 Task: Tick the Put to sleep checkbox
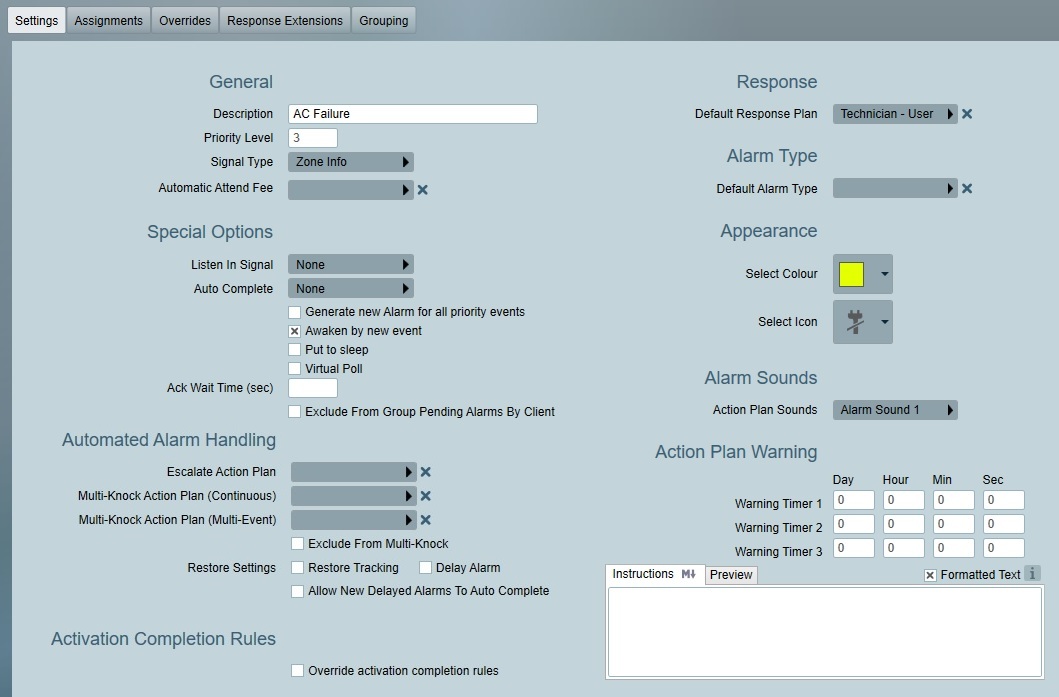(x=294, y=350)
